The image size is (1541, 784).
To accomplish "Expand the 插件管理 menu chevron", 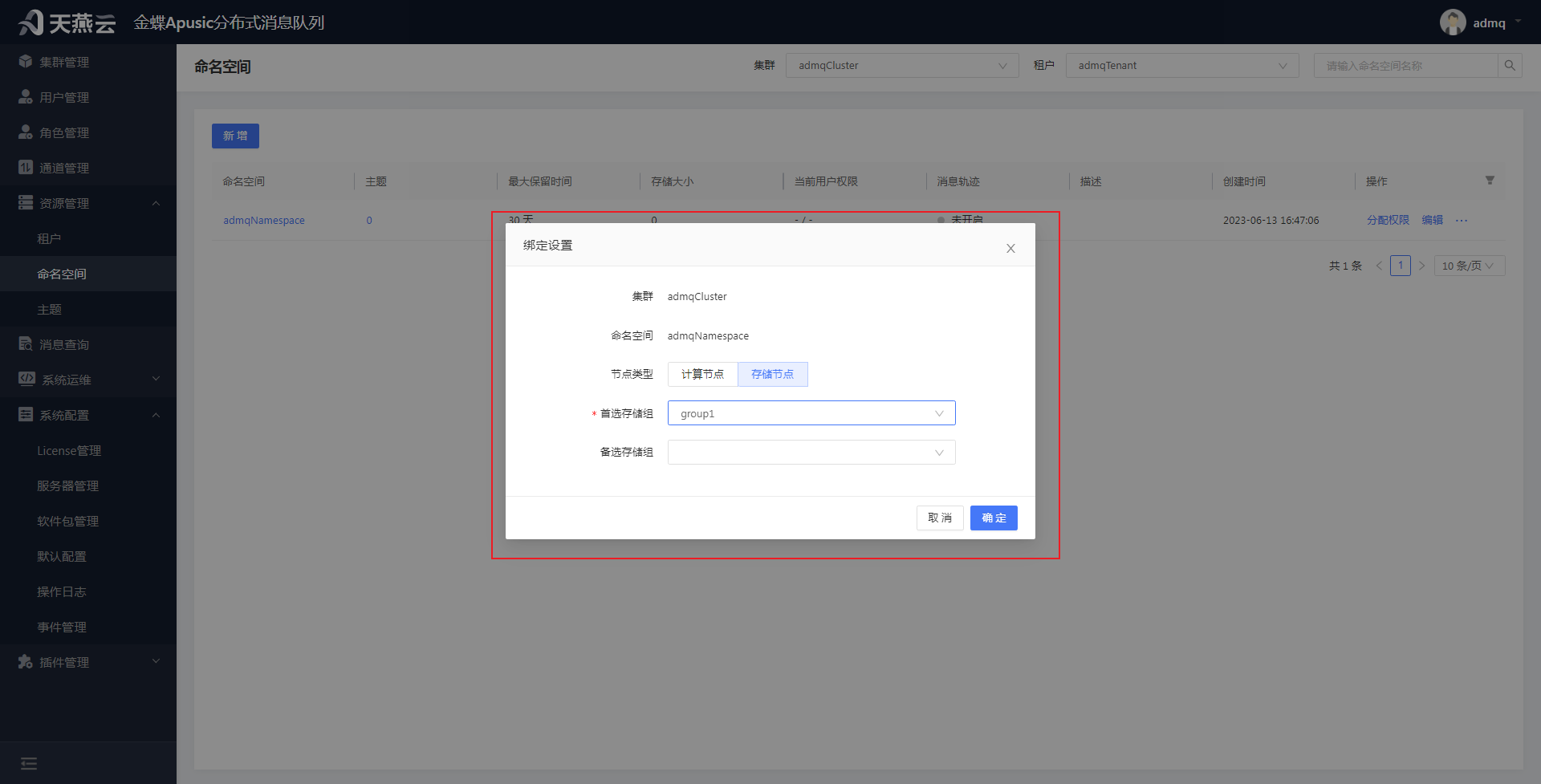I will tap(156, 661).
